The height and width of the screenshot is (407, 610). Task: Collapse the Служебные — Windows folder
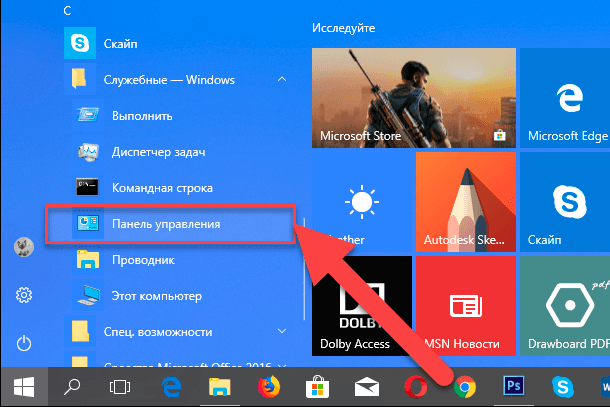(x=282, y=80)
